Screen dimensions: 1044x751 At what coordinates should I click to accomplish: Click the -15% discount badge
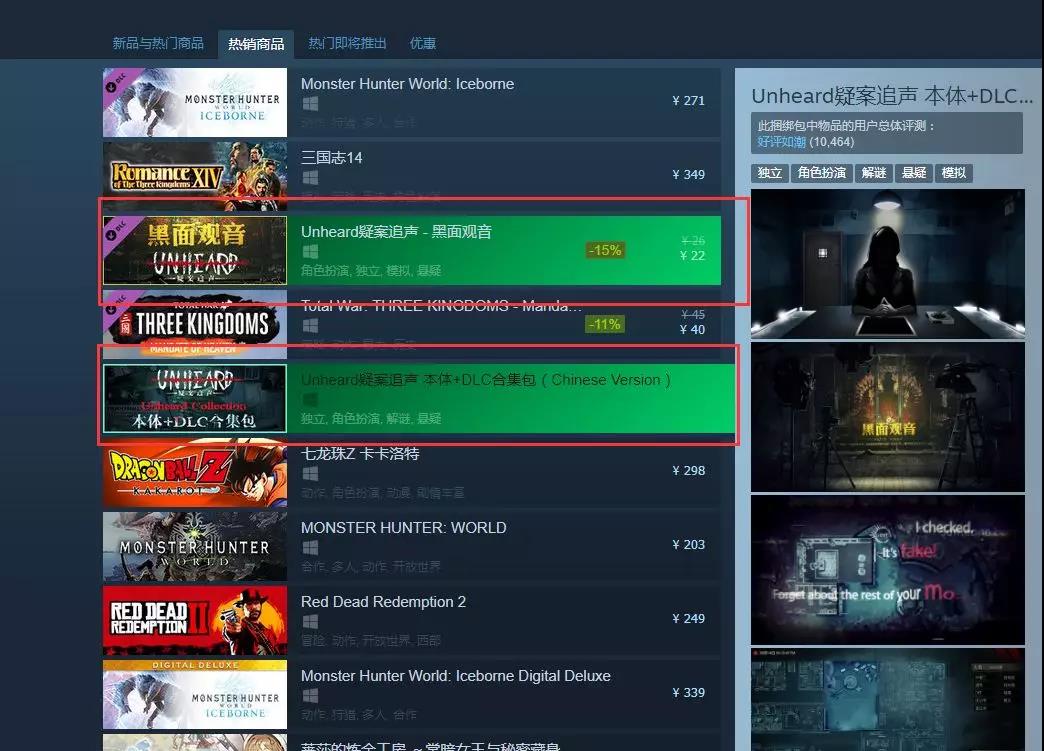(605, 250)
